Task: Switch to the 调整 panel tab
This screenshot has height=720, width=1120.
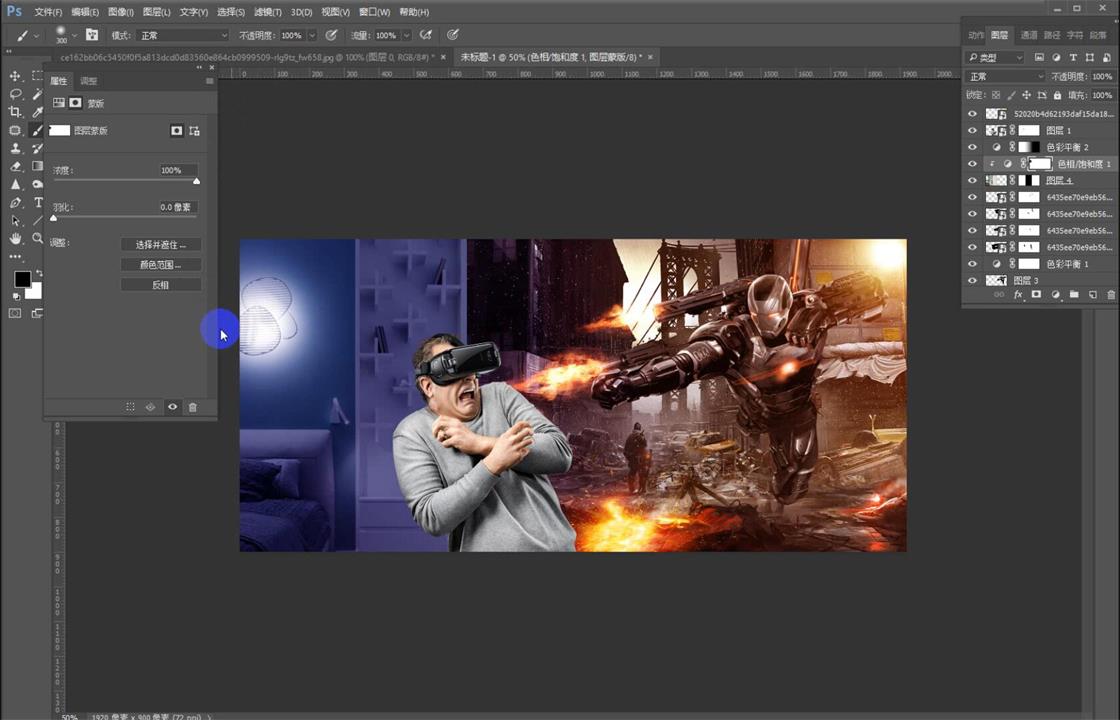Action: pyautogui.click(x=88, y=81)
